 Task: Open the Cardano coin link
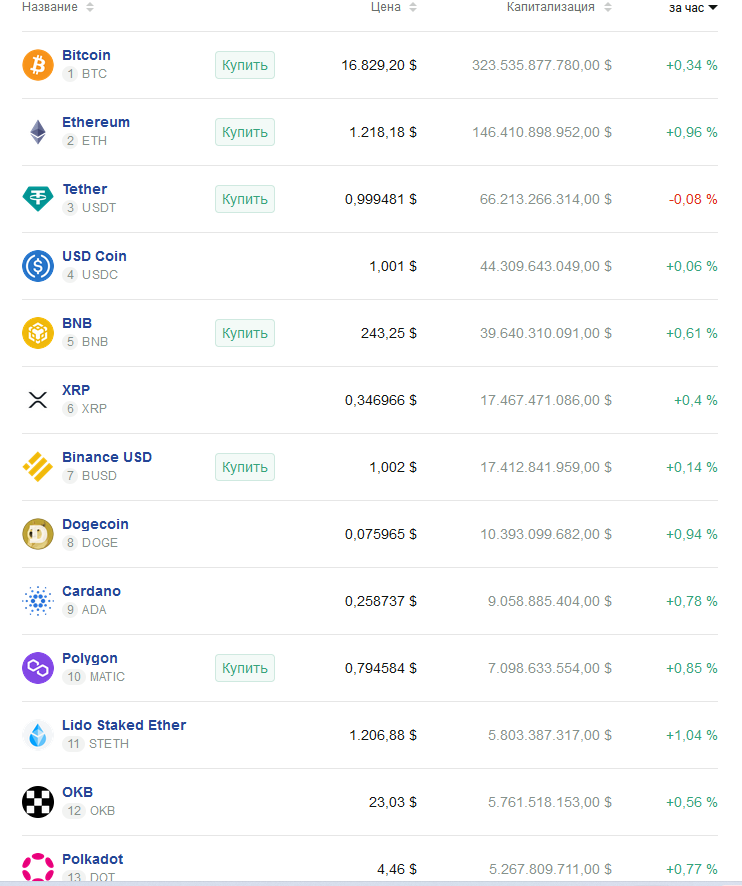[91, 591]
